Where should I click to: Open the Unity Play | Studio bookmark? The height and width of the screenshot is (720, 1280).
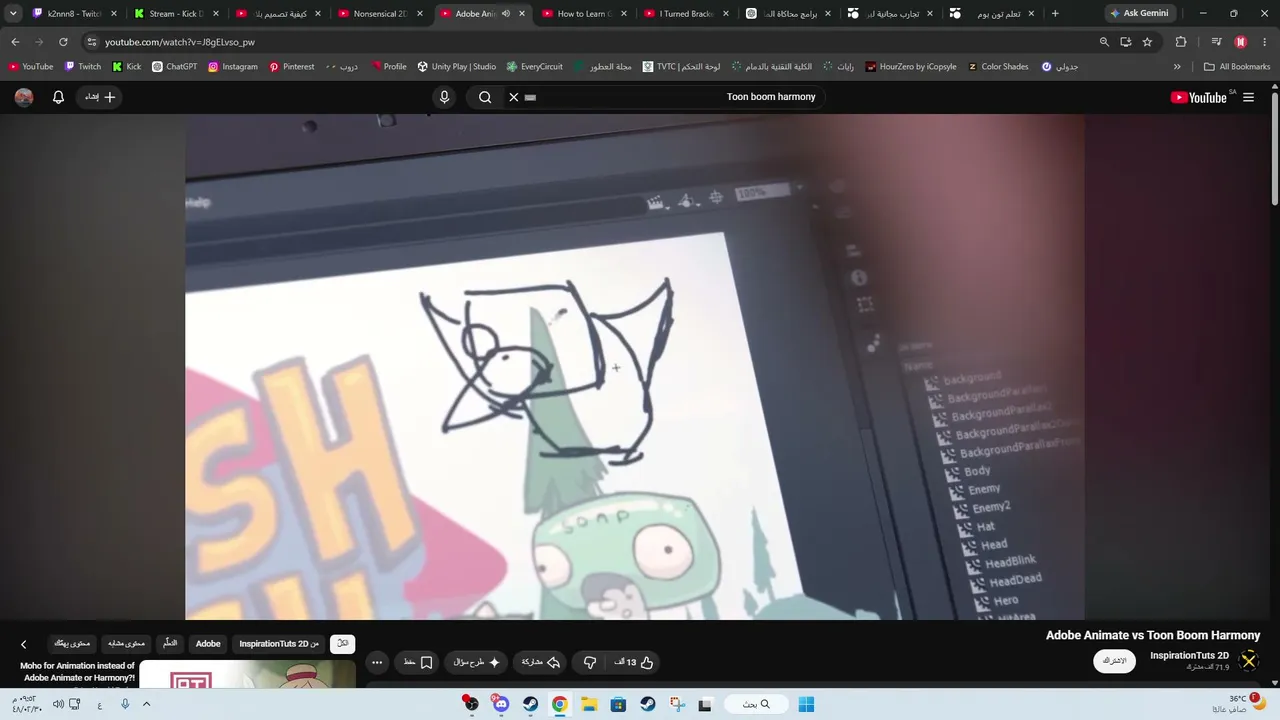(x=457, y=67)
